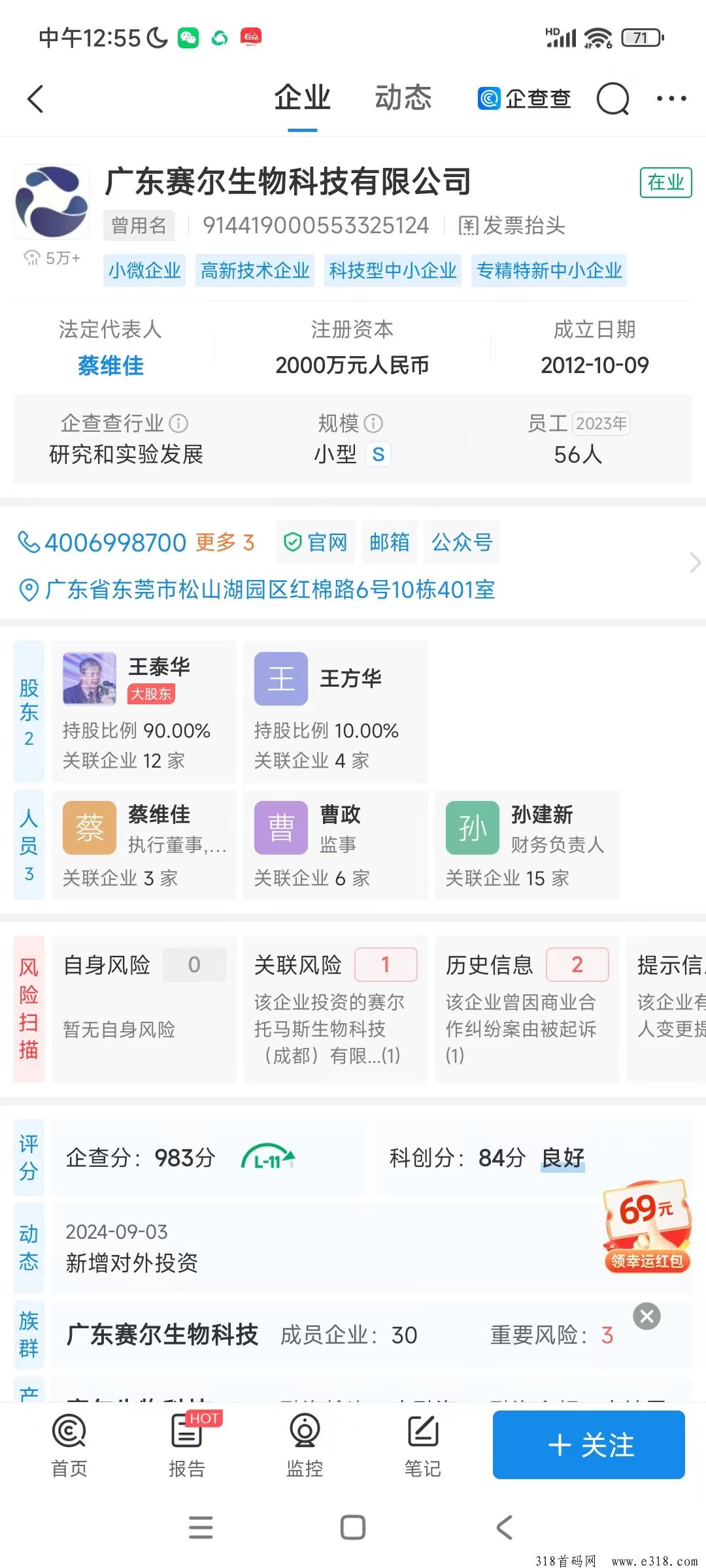Close the floating red packet

tap(647, 1316)
